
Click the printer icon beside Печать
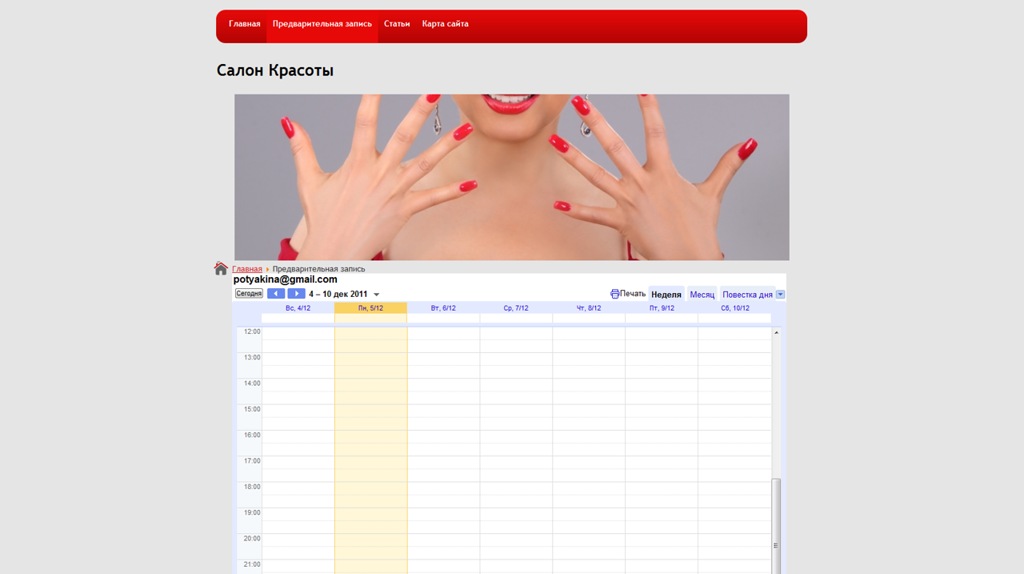pyautogui.click(x=615, y=294)
